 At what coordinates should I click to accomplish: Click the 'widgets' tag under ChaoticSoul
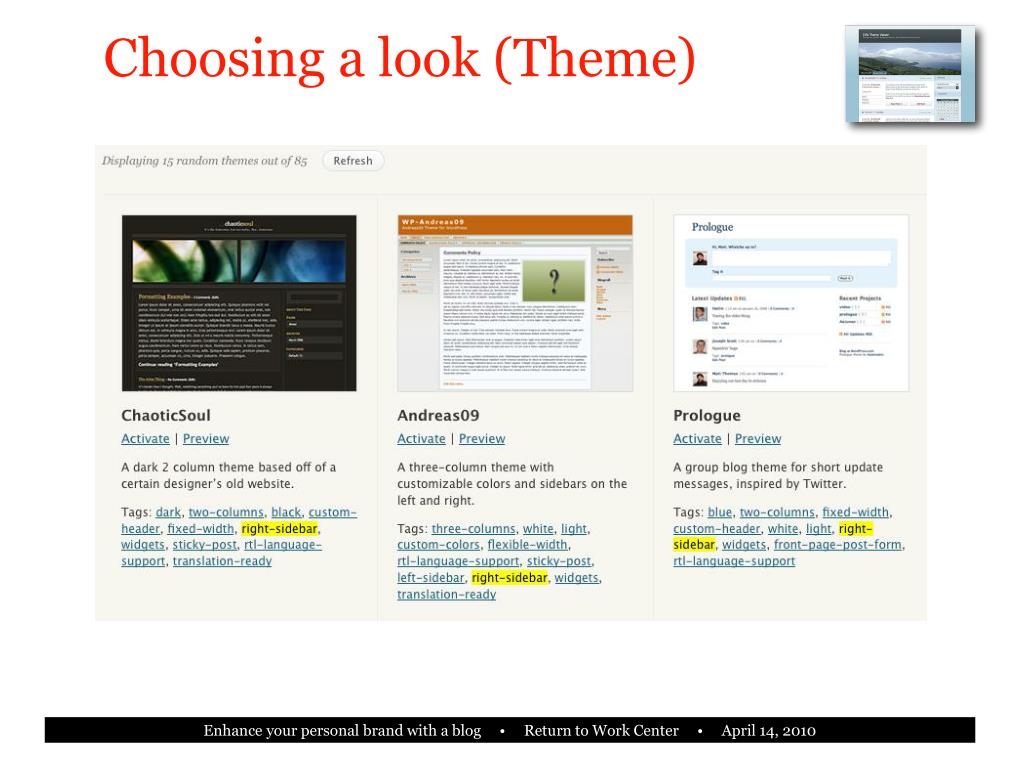click(x=143, y=545)
